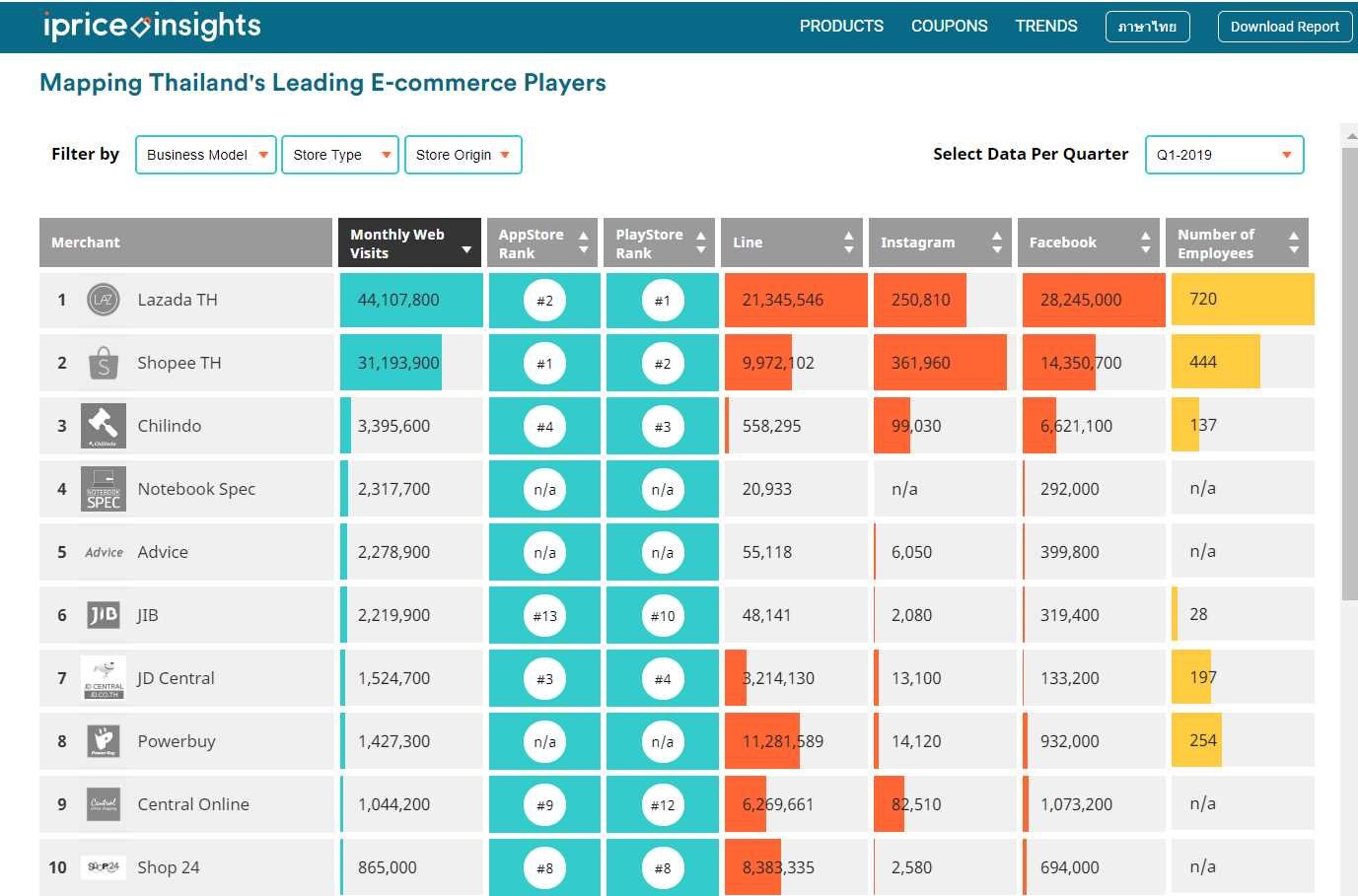Click the page title heading
Screen dimensions: 1358x896
click(322, 83)
